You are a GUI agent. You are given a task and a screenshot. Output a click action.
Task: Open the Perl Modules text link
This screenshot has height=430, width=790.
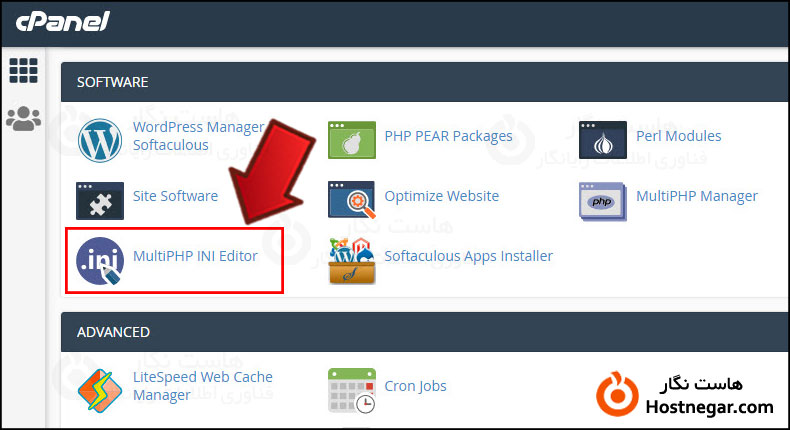[678, 136]
